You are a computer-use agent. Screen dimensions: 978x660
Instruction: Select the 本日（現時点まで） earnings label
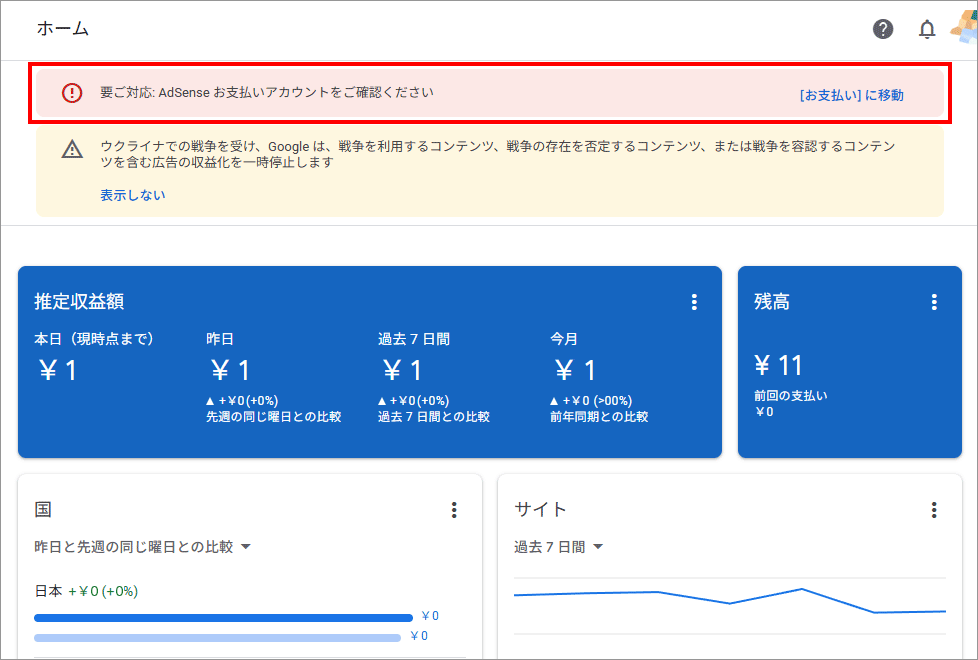click(94, 339)
